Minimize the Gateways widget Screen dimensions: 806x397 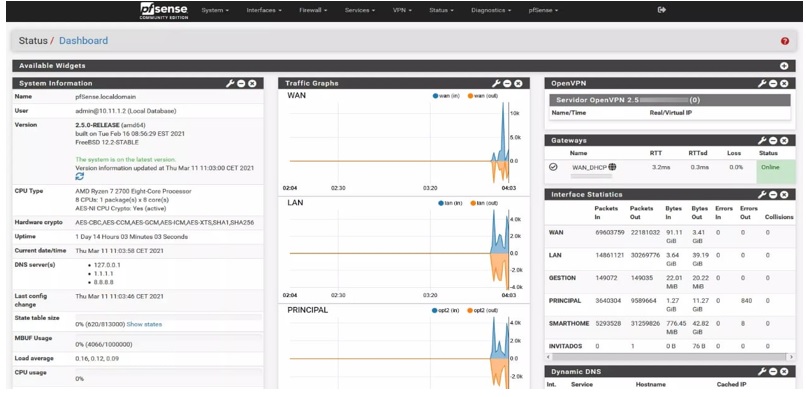point(773,140)
